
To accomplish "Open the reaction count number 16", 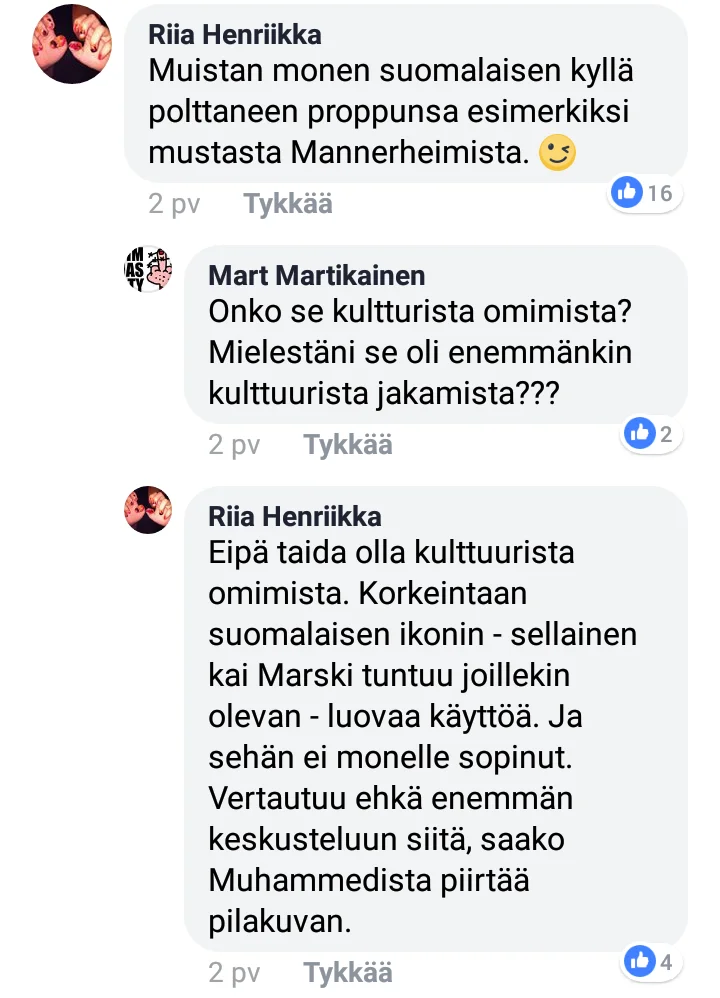I will [x=660, y=193].
